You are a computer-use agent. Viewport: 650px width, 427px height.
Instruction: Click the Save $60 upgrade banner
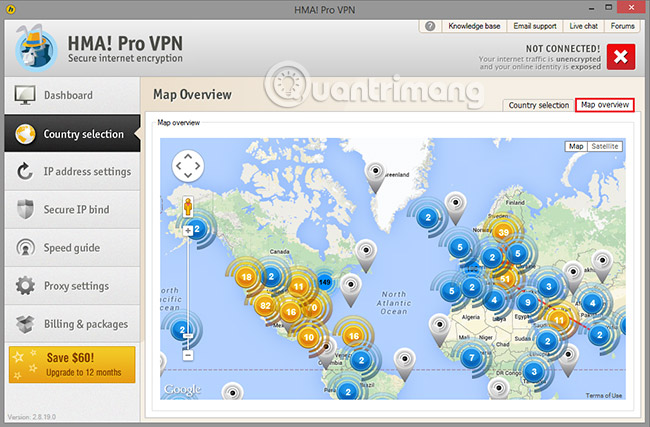pyautogui.click(x=70, y=365)
